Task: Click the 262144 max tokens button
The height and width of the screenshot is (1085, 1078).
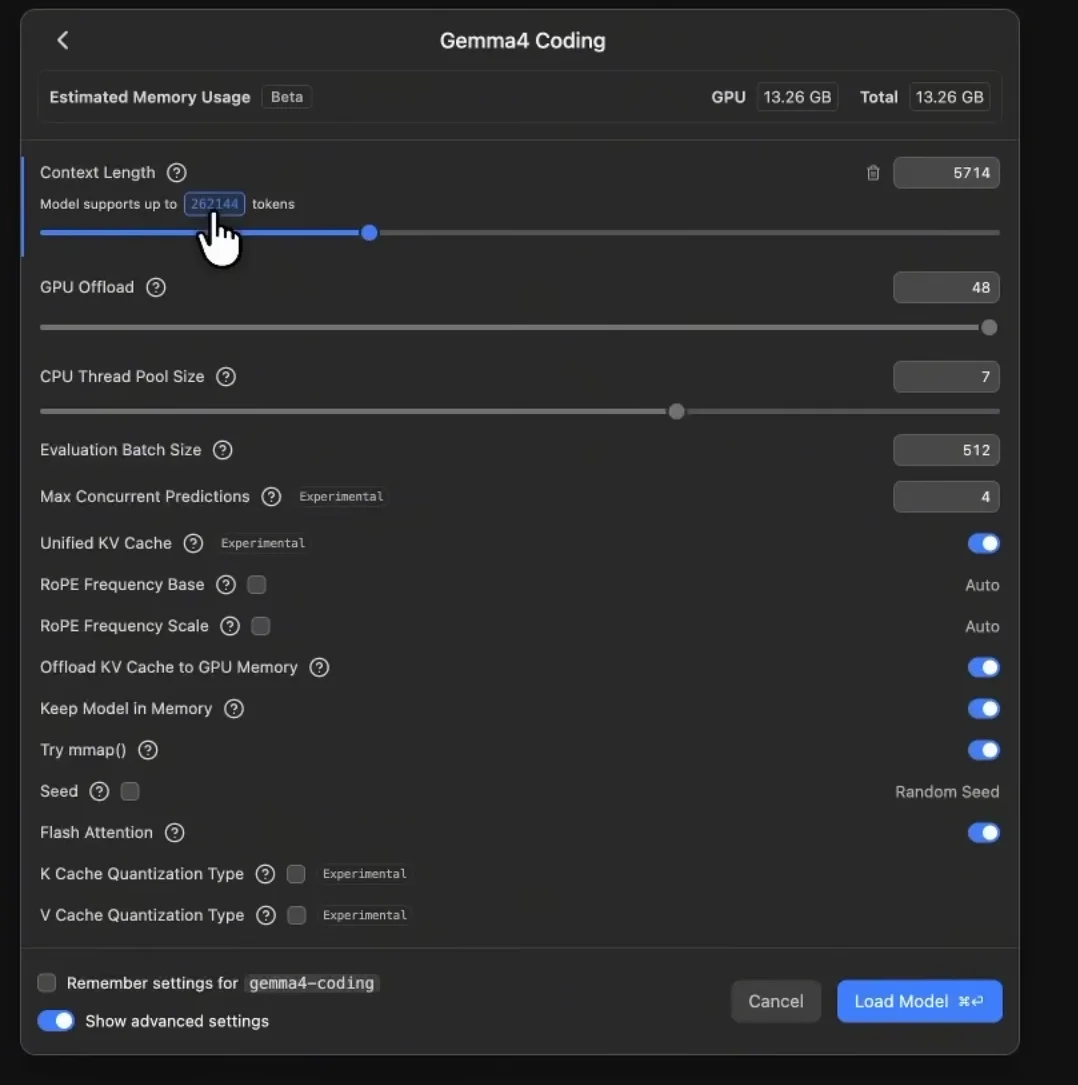Action: click(214, 204)
